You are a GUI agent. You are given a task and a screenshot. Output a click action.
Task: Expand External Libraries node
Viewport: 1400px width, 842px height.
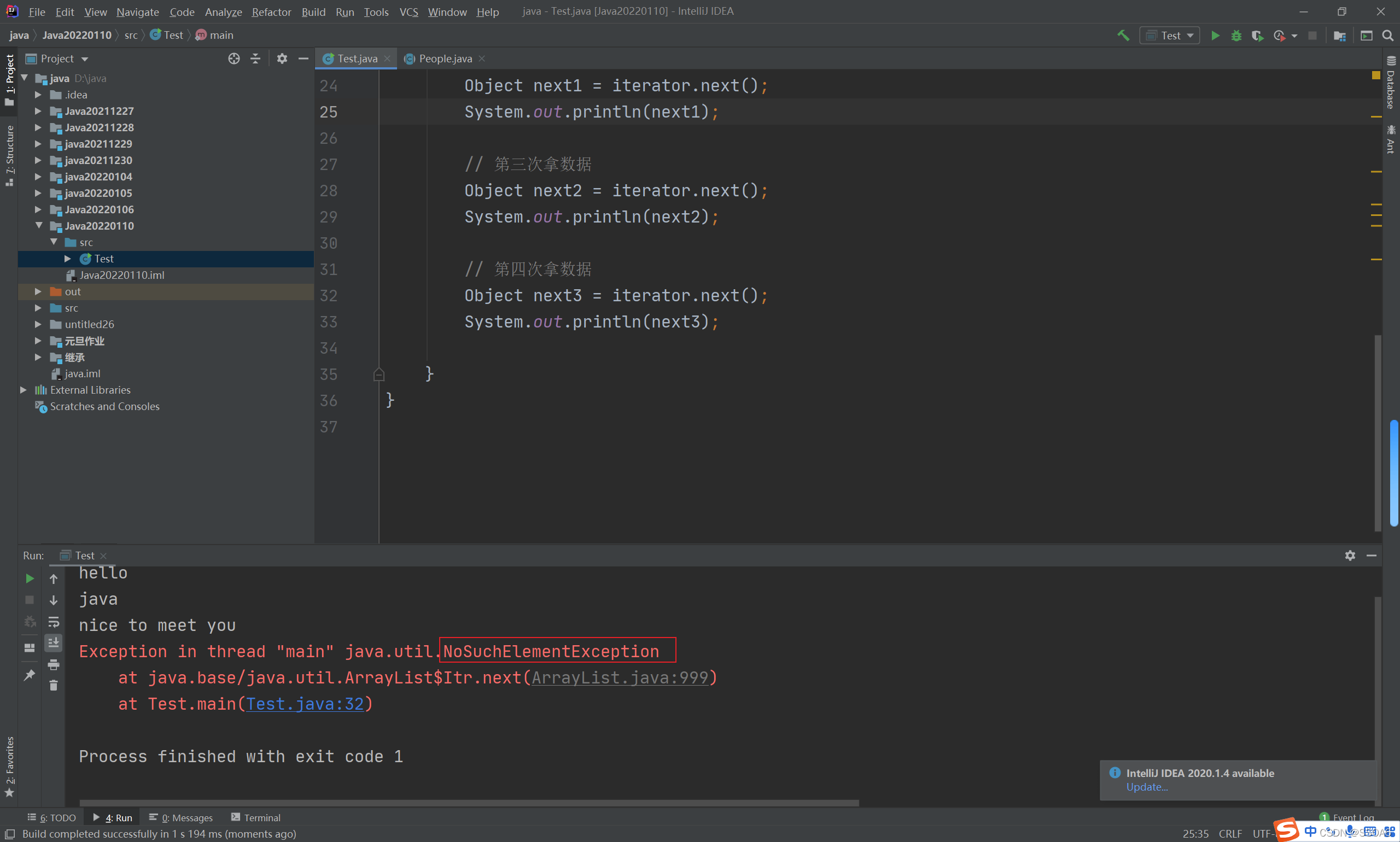[x=24, y=390]
